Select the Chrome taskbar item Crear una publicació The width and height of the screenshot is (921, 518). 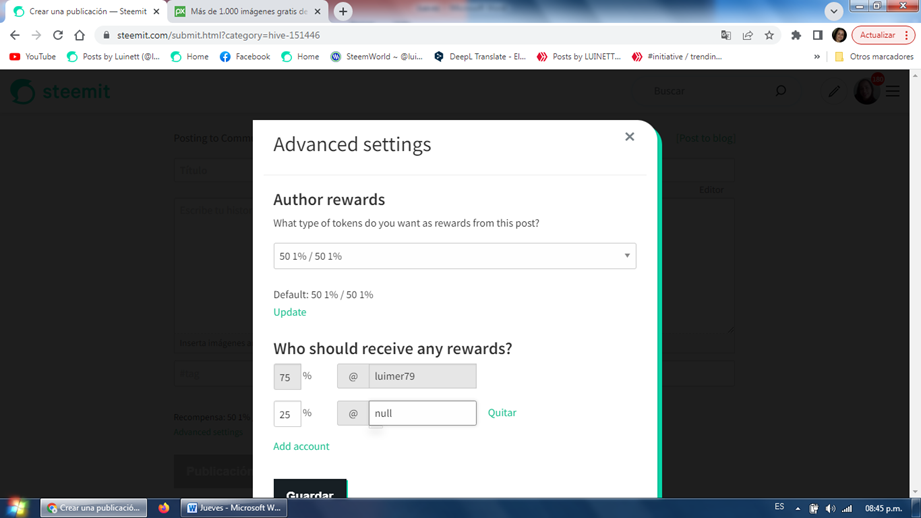coord(93,508)
